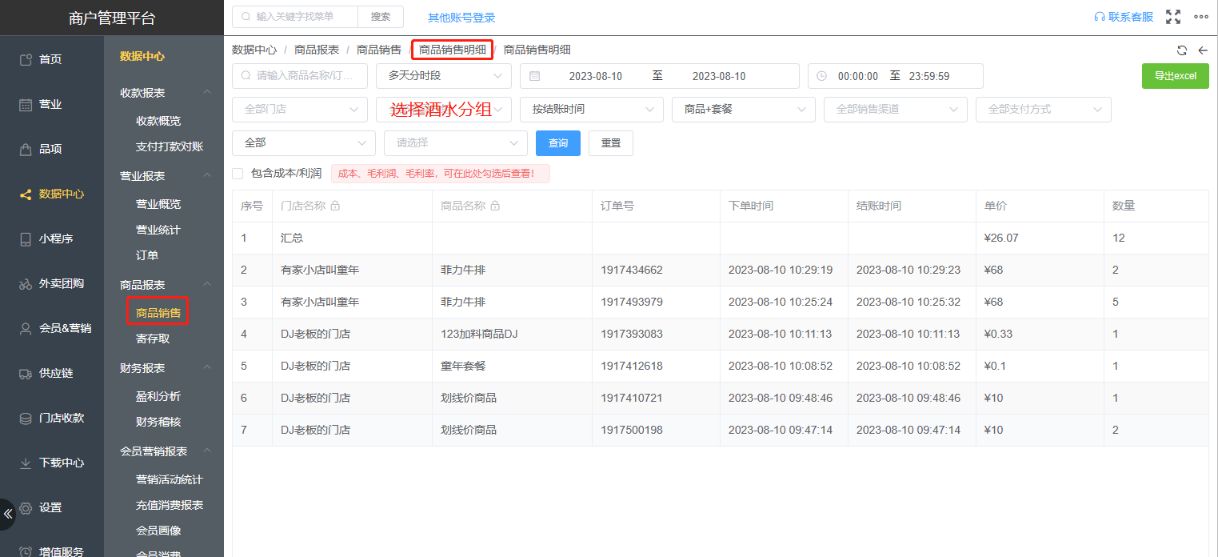
Task: Click order number 1917434662
Action: click(631, 270)
